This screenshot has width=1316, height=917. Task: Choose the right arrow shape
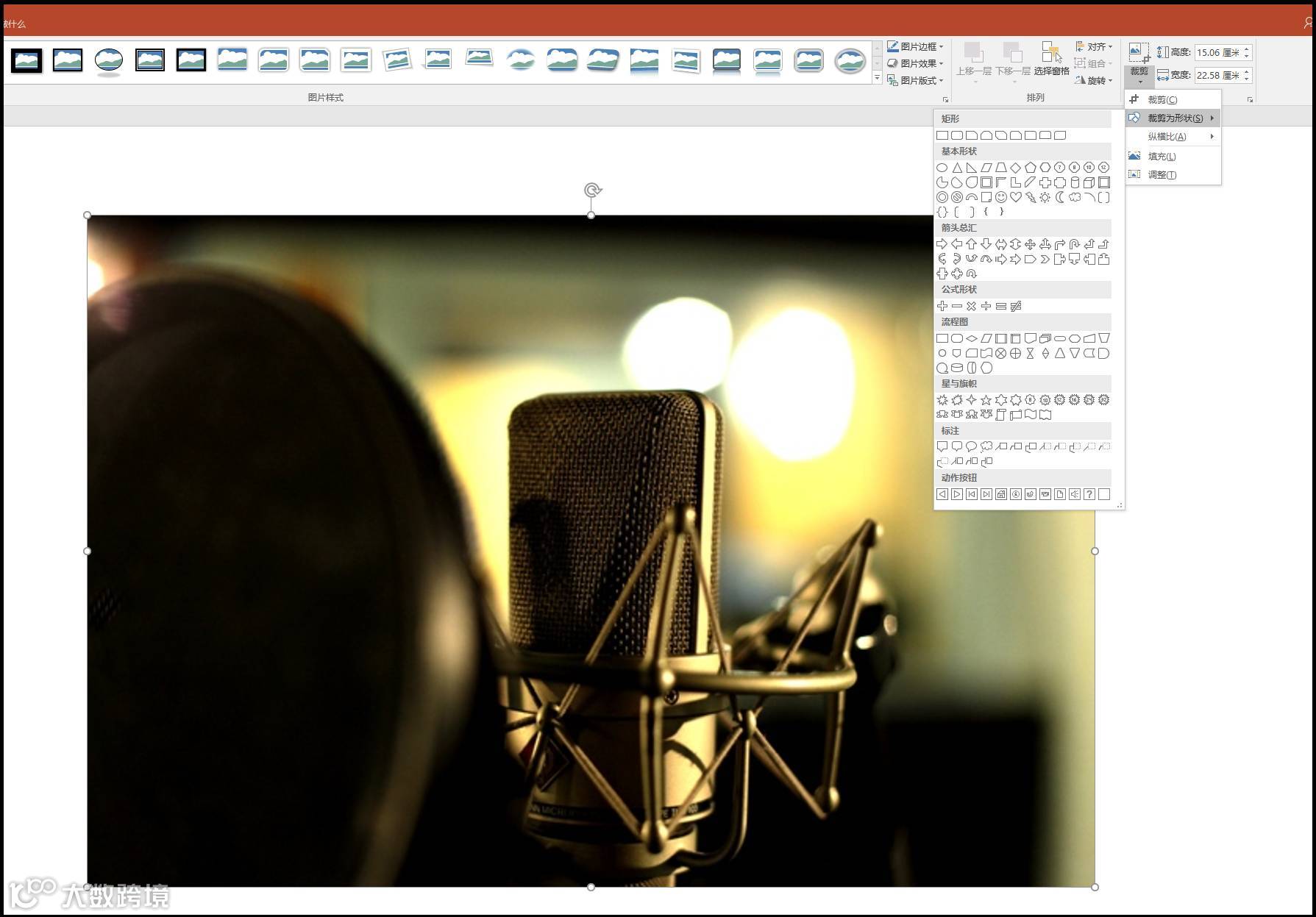point(942,244)
